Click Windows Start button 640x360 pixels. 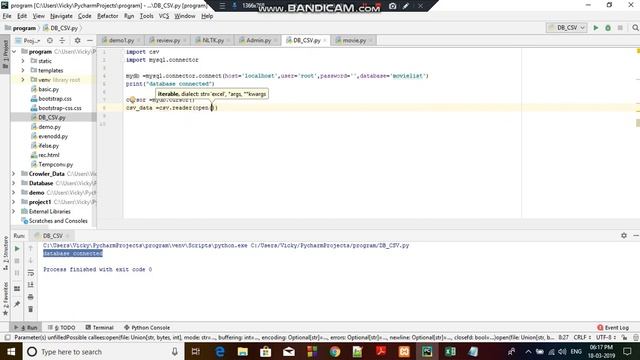(x=11, y=351)
